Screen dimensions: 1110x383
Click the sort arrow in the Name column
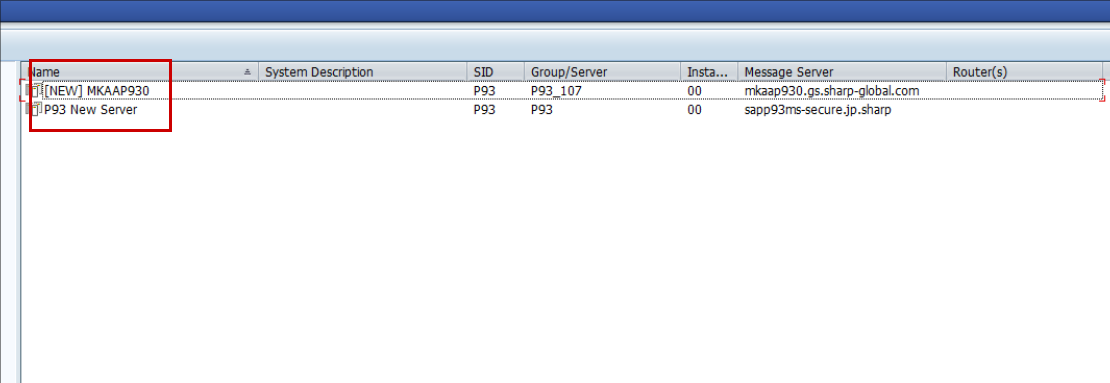[x=247, y=72]
